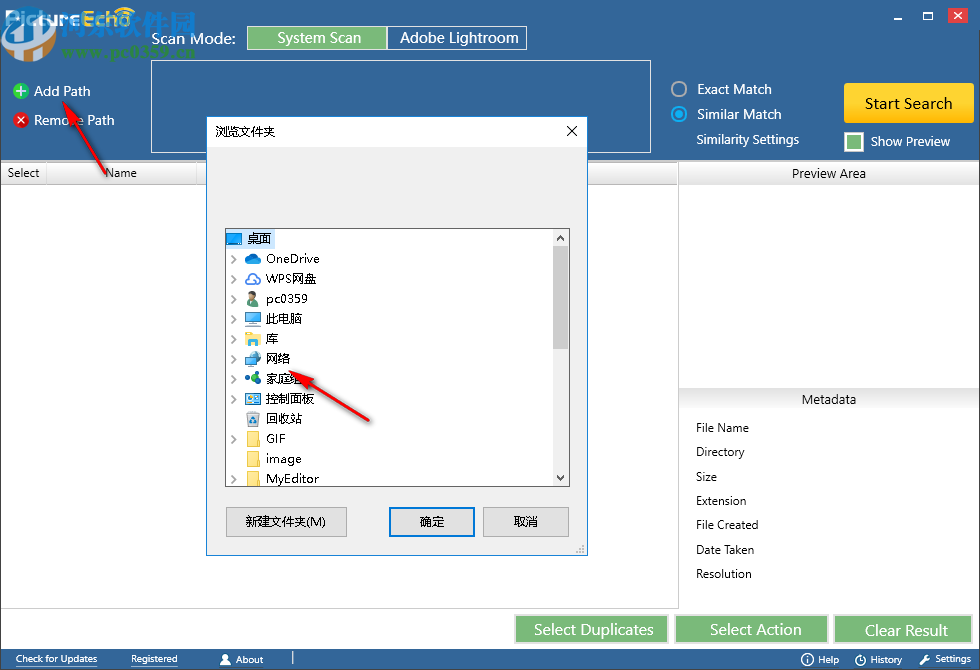Click the folder tree scroll up arrow
Image resolution: width=980 pixels, height=670 pixels.
pos(561,238)
